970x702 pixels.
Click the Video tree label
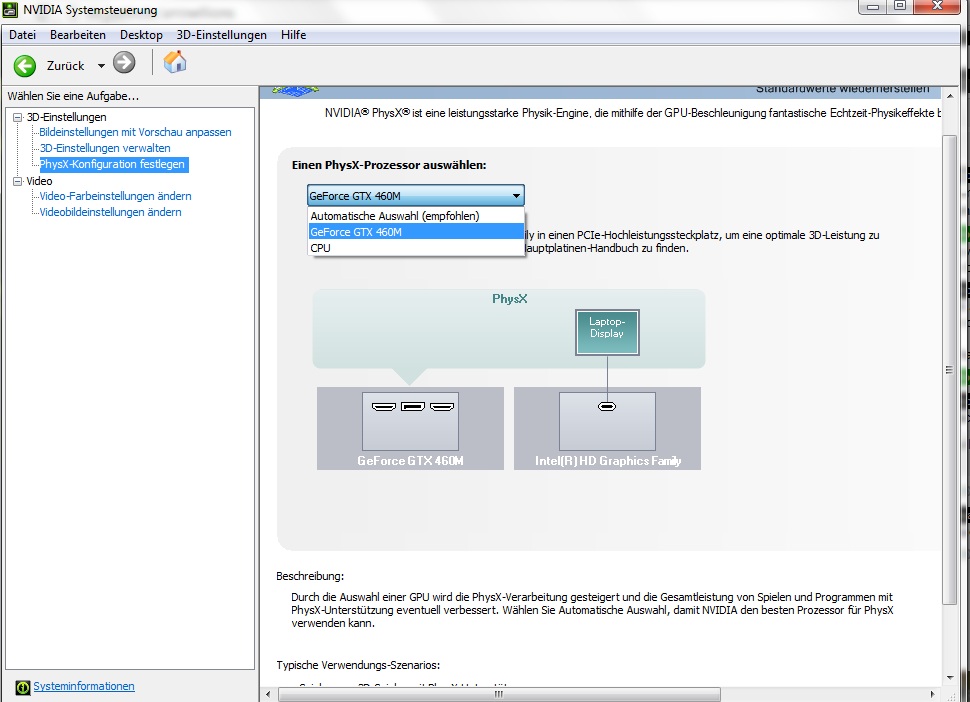[x=39, y=181]
